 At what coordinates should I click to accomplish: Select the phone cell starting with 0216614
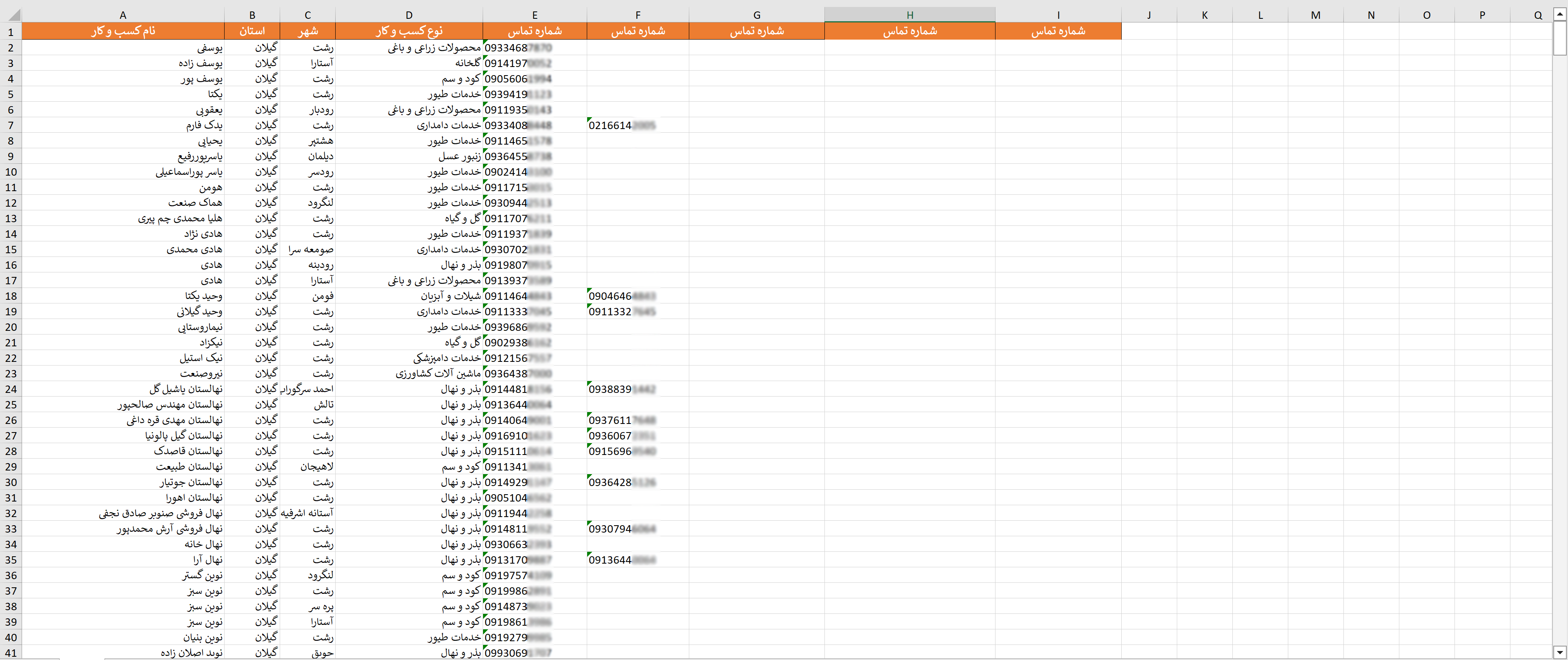tap(638, 125)
